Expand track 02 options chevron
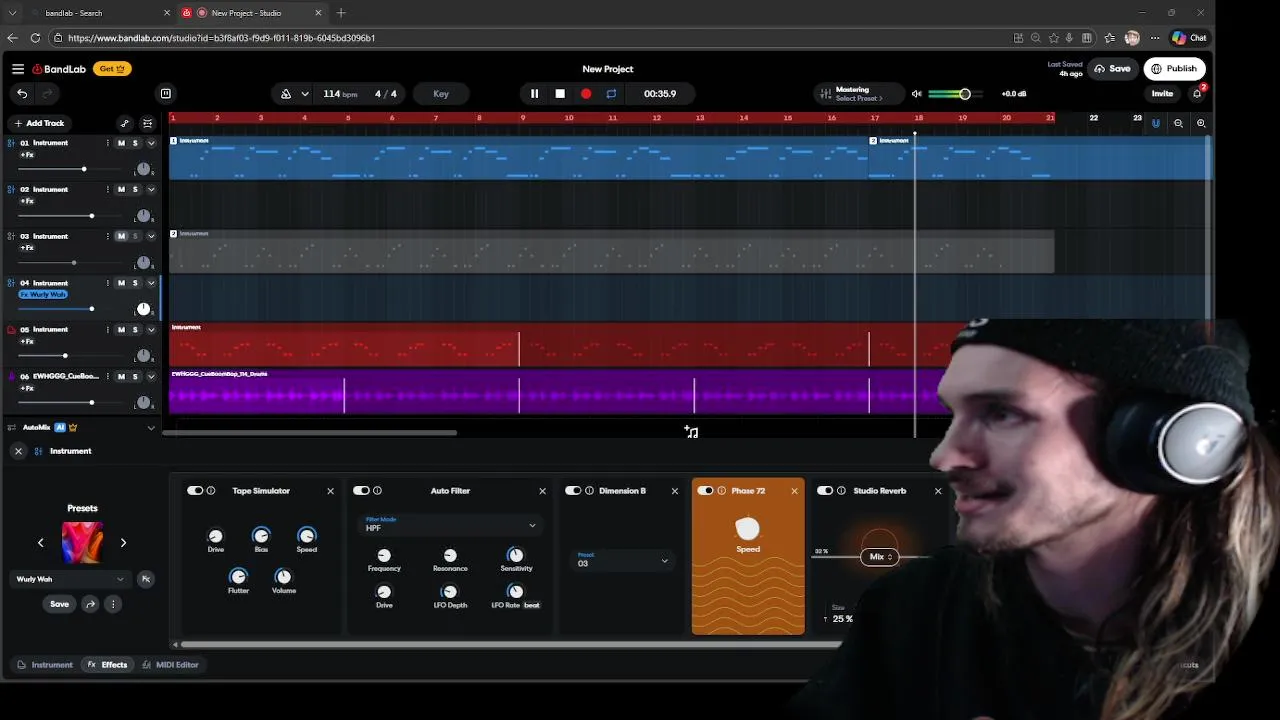1280x720 pixels. pos(151,189)
